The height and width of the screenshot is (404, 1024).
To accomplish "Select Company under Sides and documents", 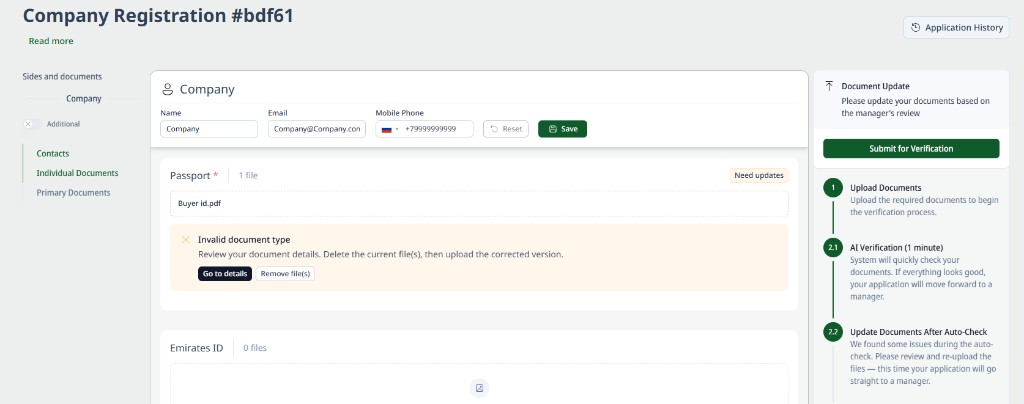I will (x=84, y=99).
